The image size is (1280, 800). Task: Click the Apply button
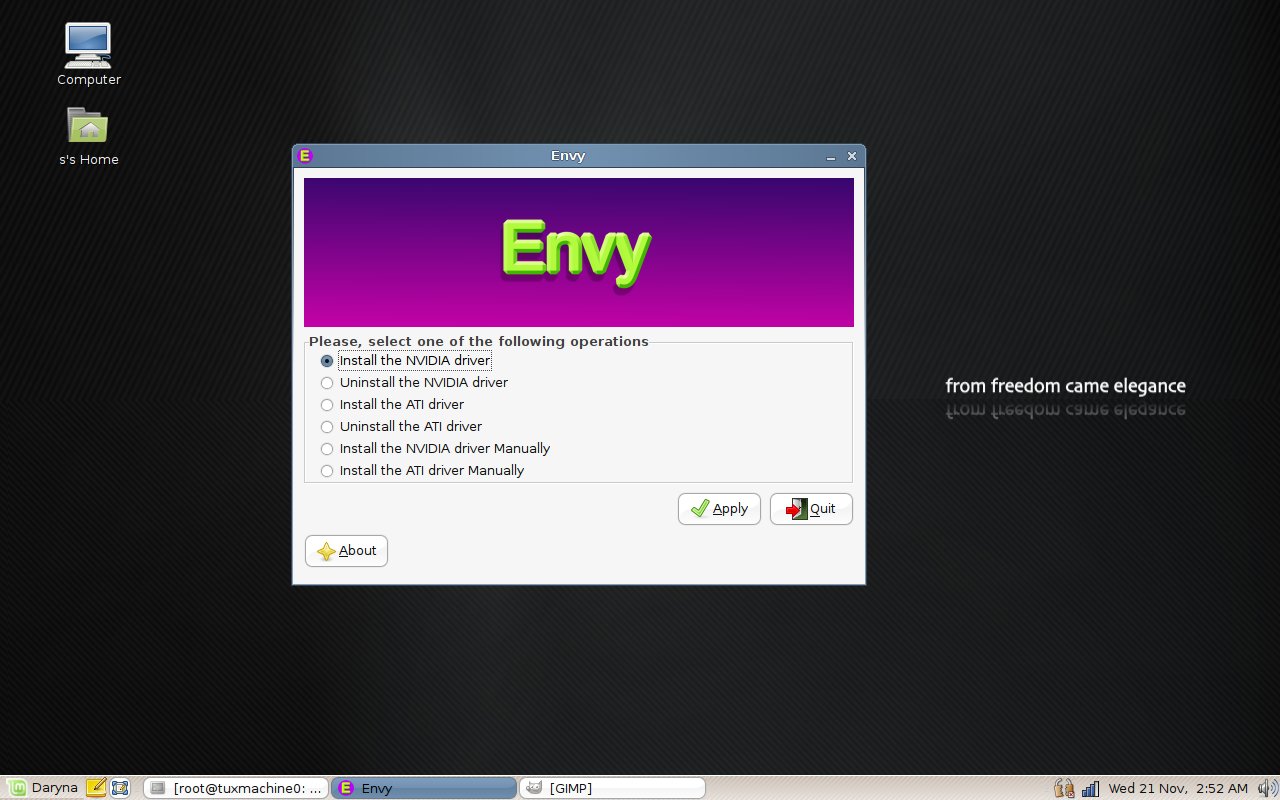click(x=719, y=509)
